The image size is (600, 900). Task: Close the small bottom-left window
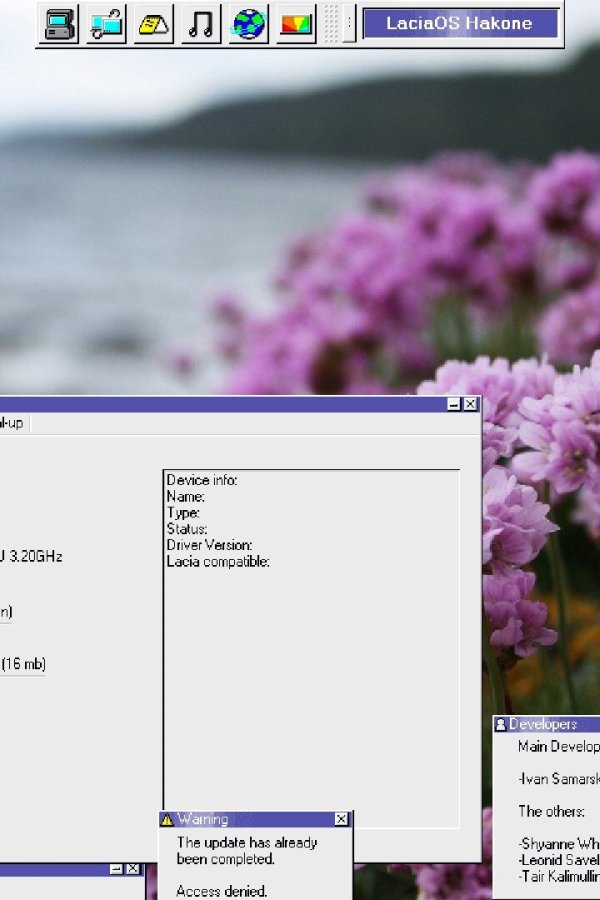click(x=133, y=869)
